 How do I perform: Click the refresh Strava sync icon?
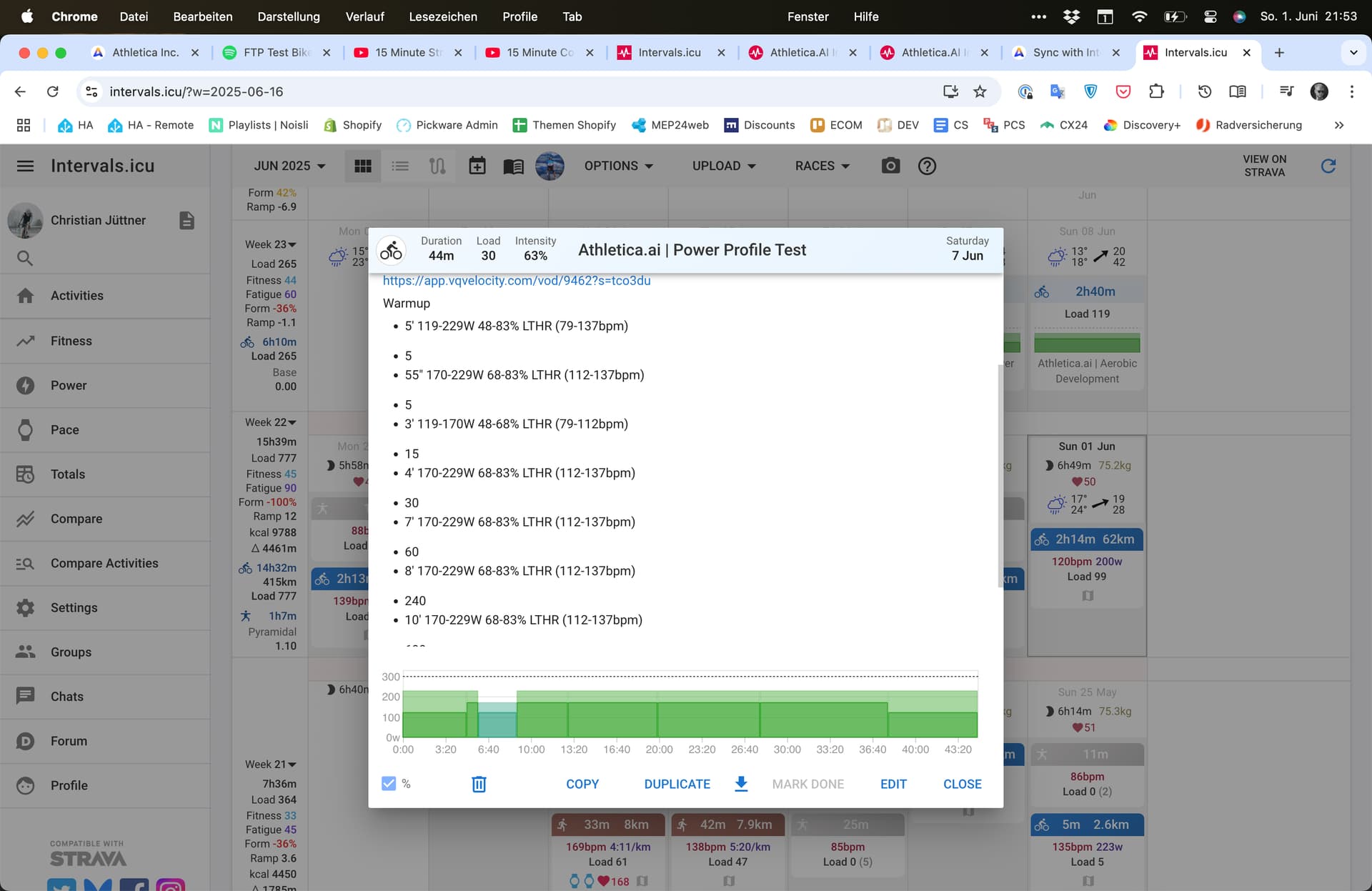[1328, 166]
